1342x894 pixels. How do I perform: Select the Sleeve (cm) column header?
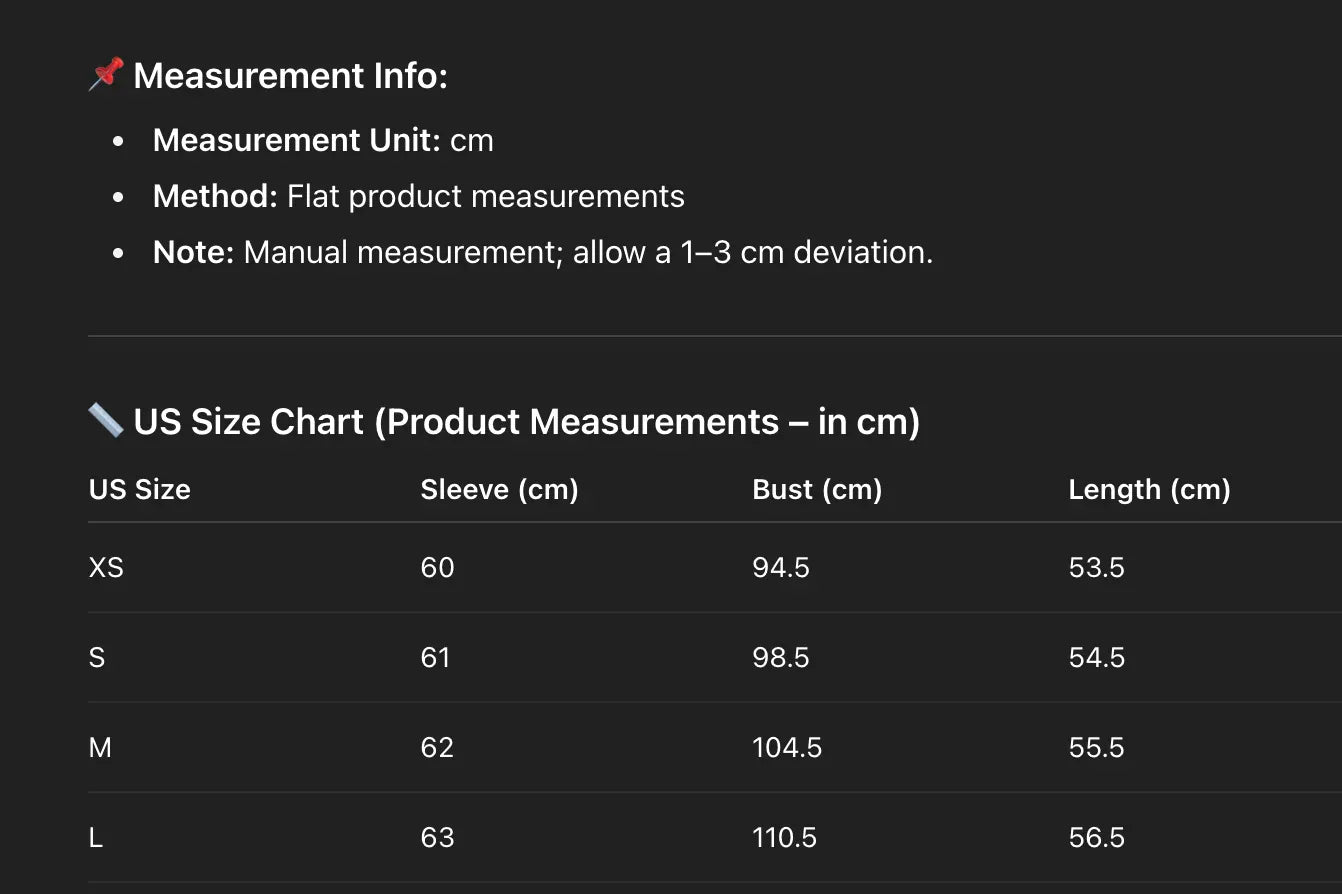coord(499,489)
